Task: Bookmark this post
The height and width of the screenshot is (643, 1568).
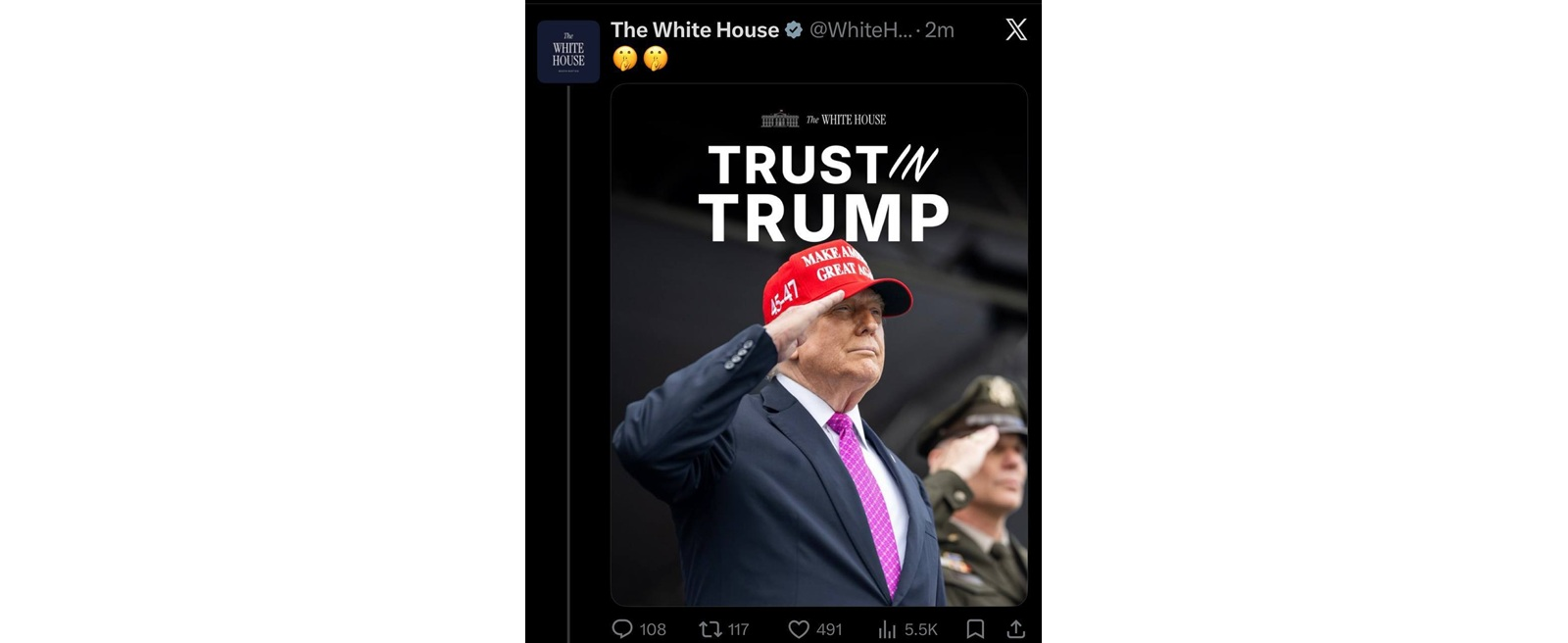Action: [x=975, y=629]
